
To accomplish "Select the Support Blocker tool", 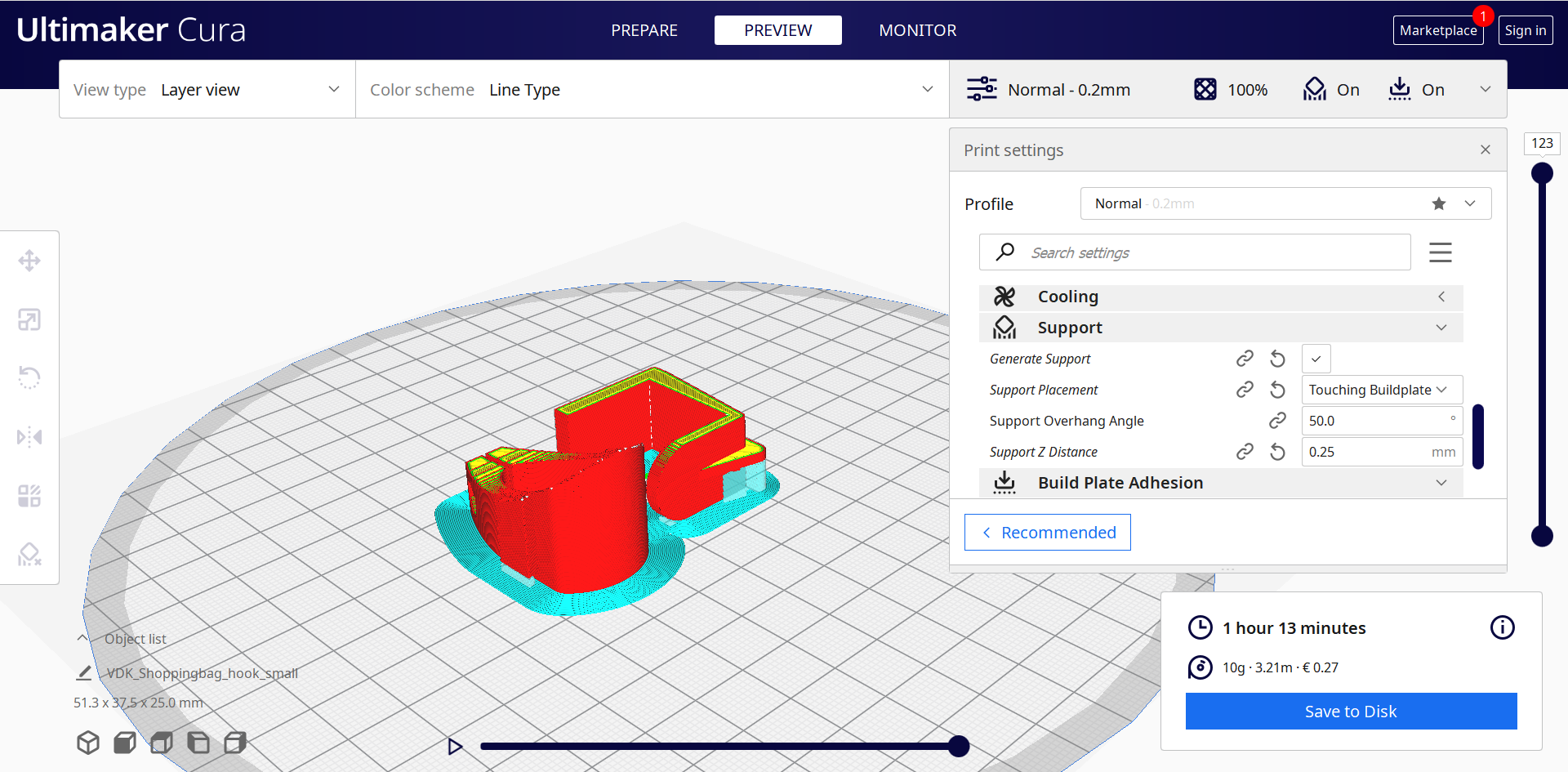I will [x=29, y=555].
